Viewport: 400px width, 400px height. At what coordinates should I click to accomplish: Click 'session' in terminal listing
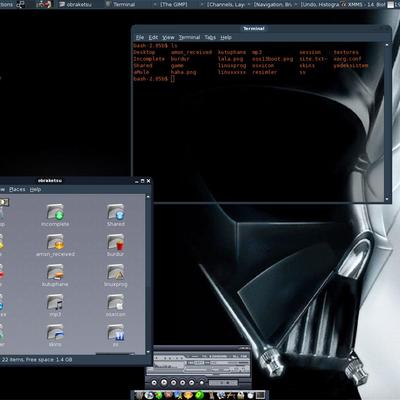click(x=310, y=52)
